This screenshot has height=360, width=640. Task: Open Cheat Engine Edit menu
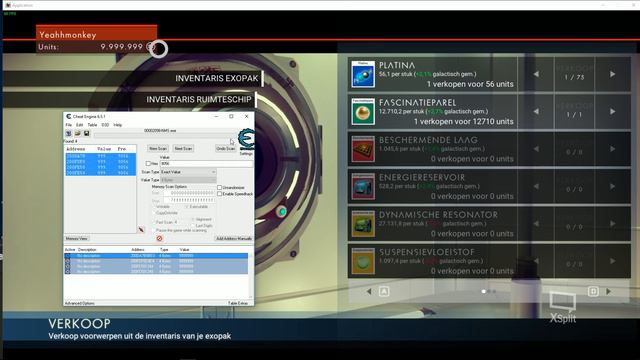(80, 125)
